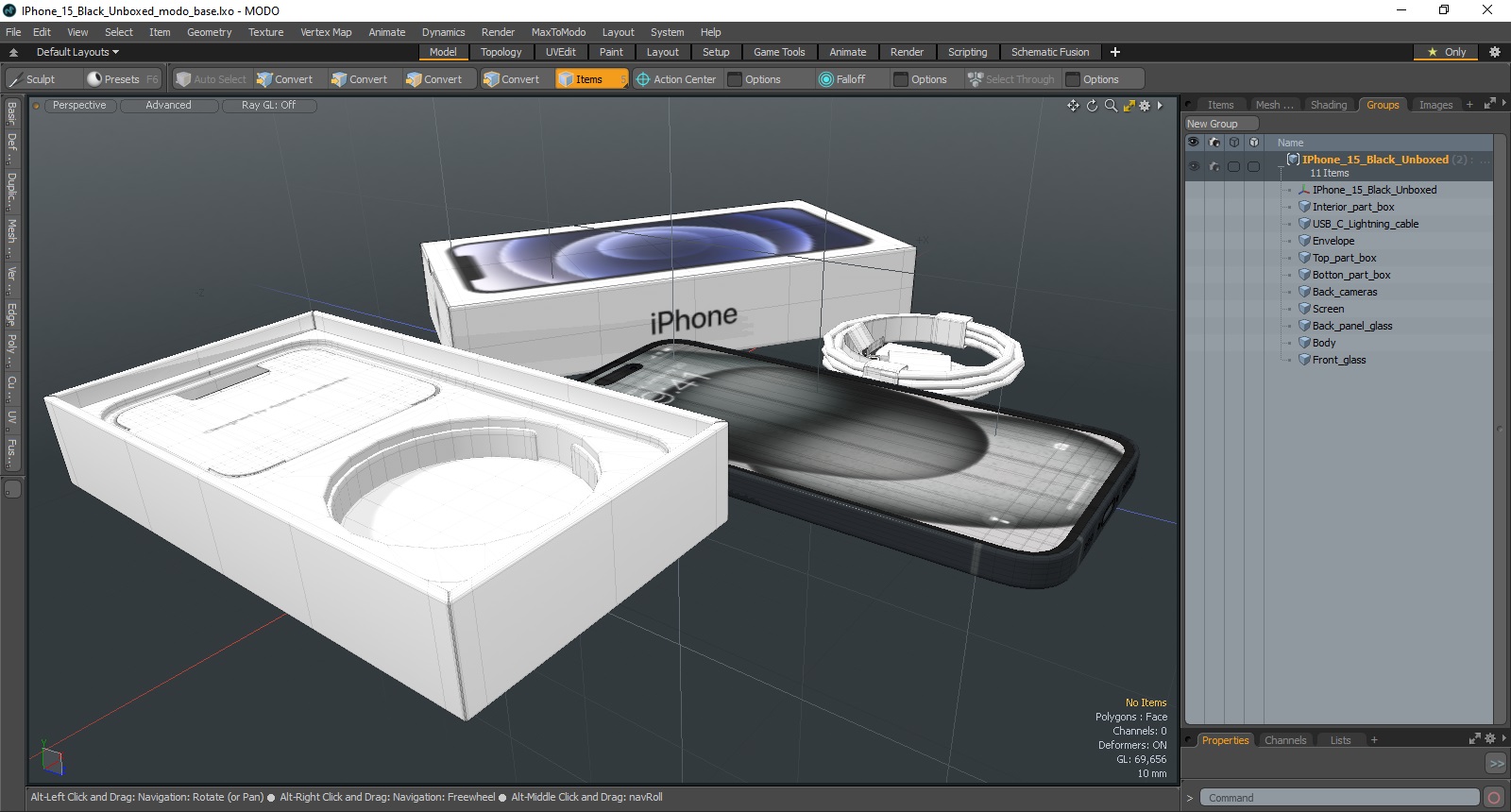Open the layout preferences gear icon
The image size is (1511, 812).
tap(1494, 52)
